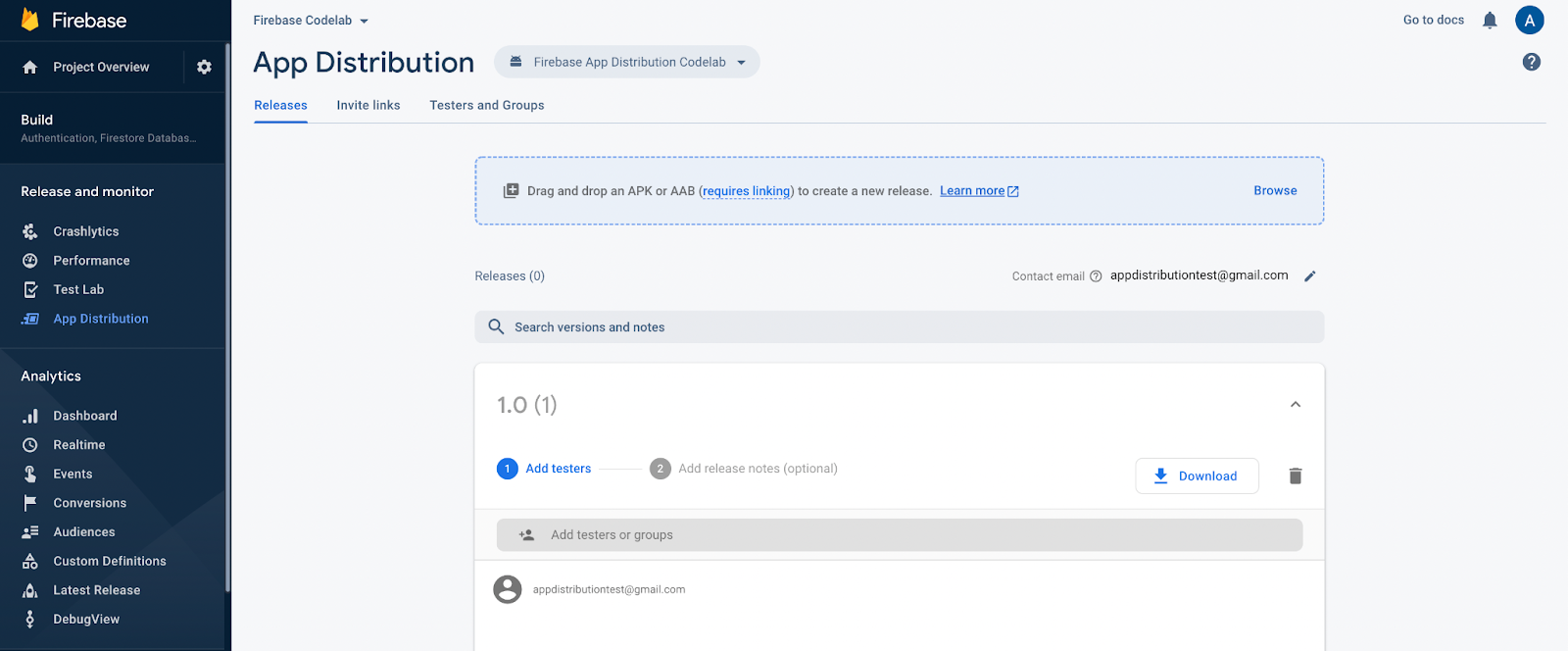Click Browse to upload an APK
Viewport: 1568px width, 651px height.
1275,190
